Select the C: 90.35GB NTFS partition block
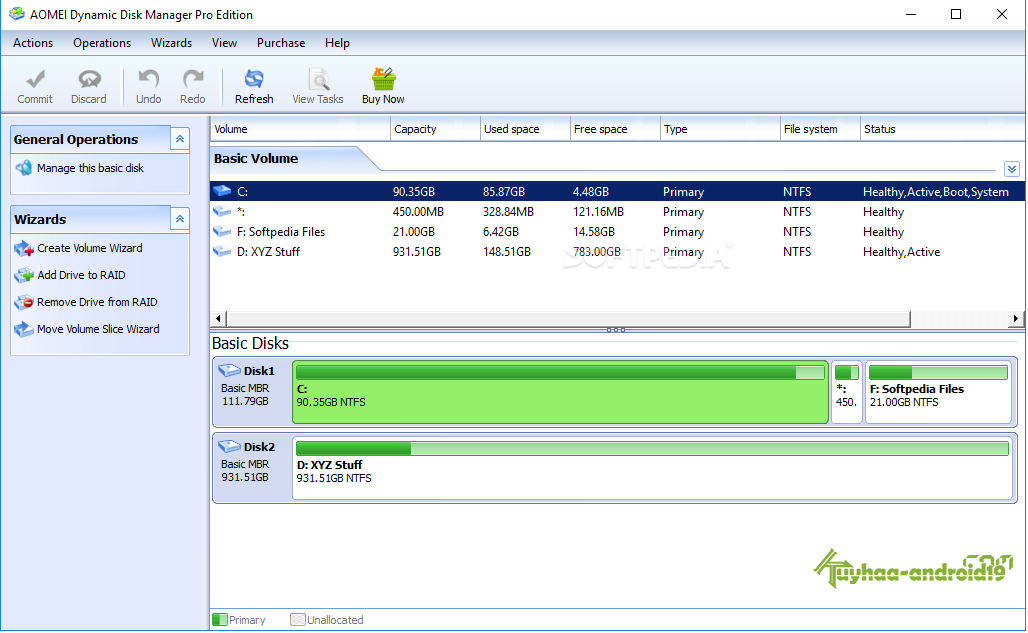Screen dimensions: 1028x633 [561, 392]
